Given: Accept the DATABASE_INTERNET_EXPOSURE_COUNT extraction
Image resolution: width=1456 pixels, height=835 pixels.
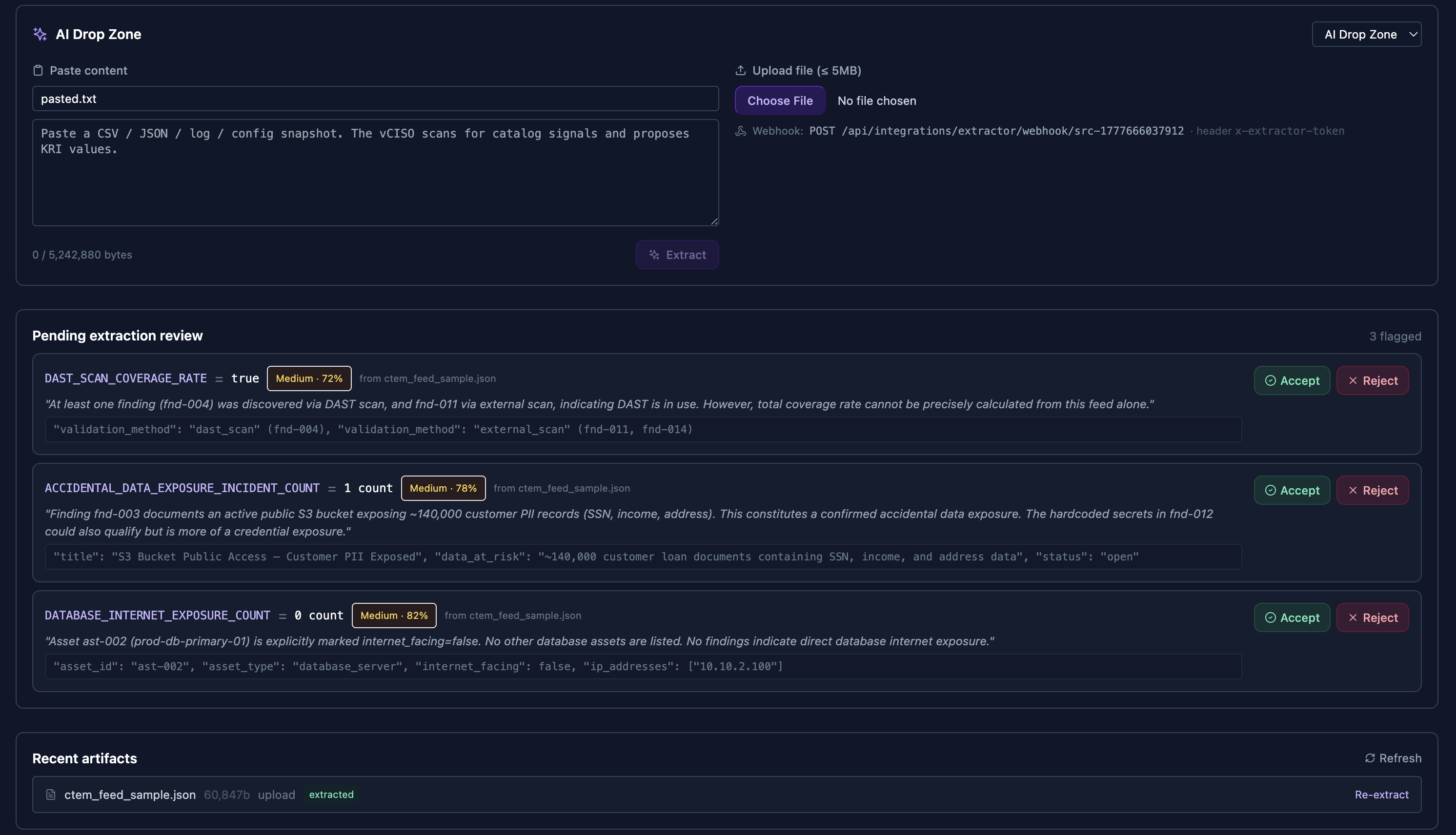Looking at the screenshot, I should (1292, 617).
